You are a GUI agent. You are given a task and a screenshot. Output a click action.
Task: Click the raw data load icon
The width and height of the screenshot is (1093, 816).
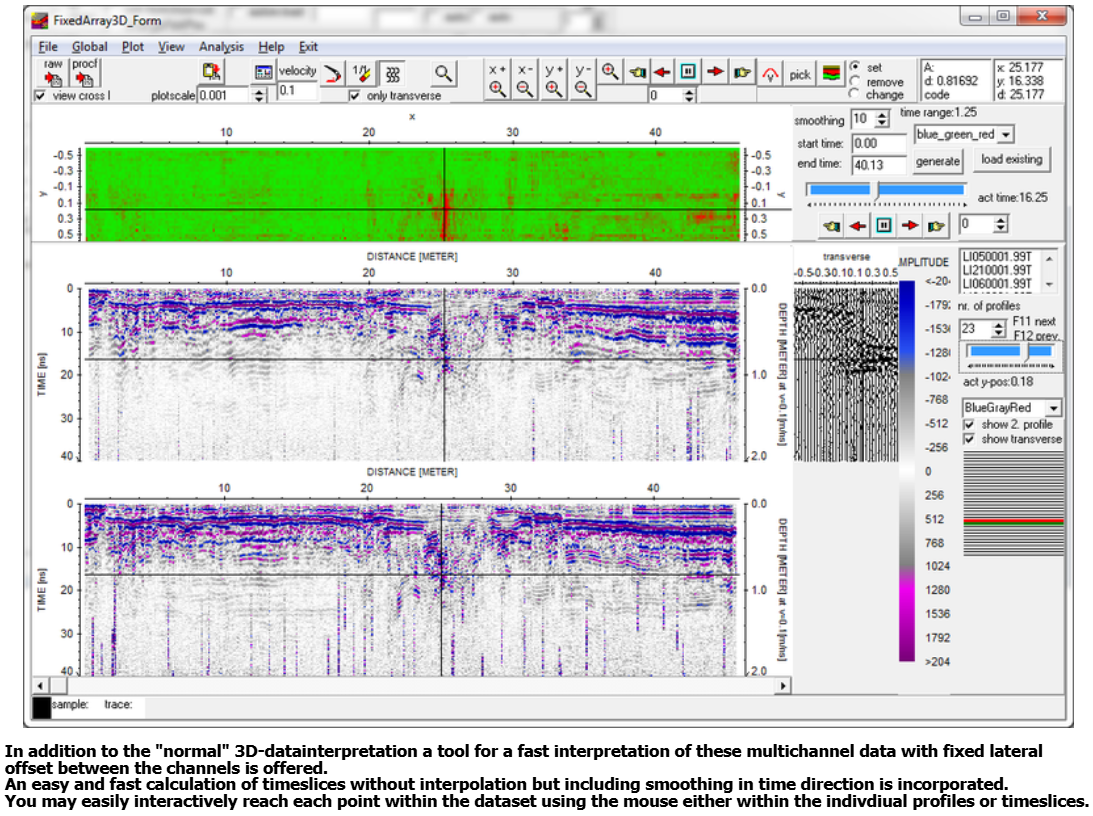pos(53,78)
